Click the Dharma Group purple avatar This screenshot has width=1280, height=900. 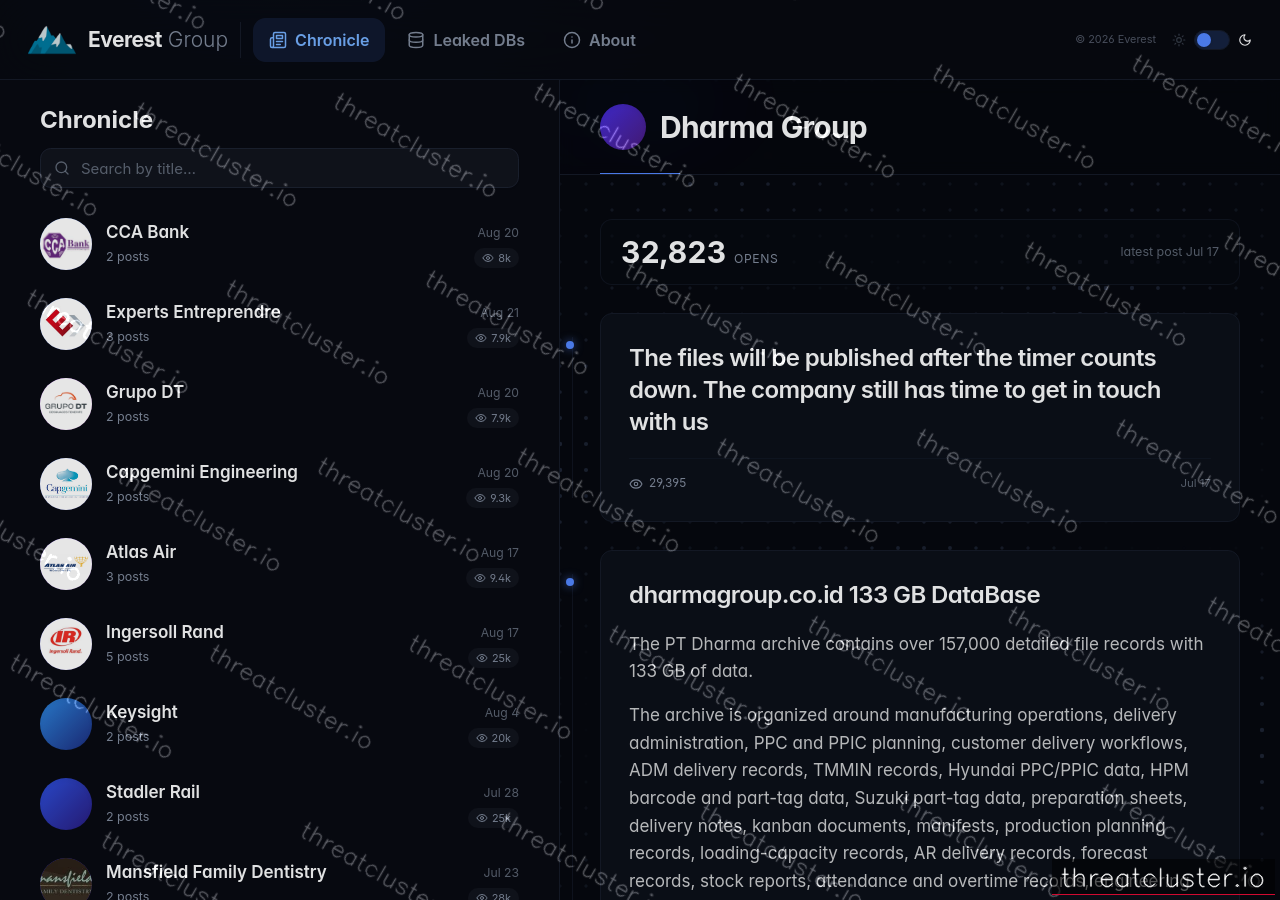623,127
